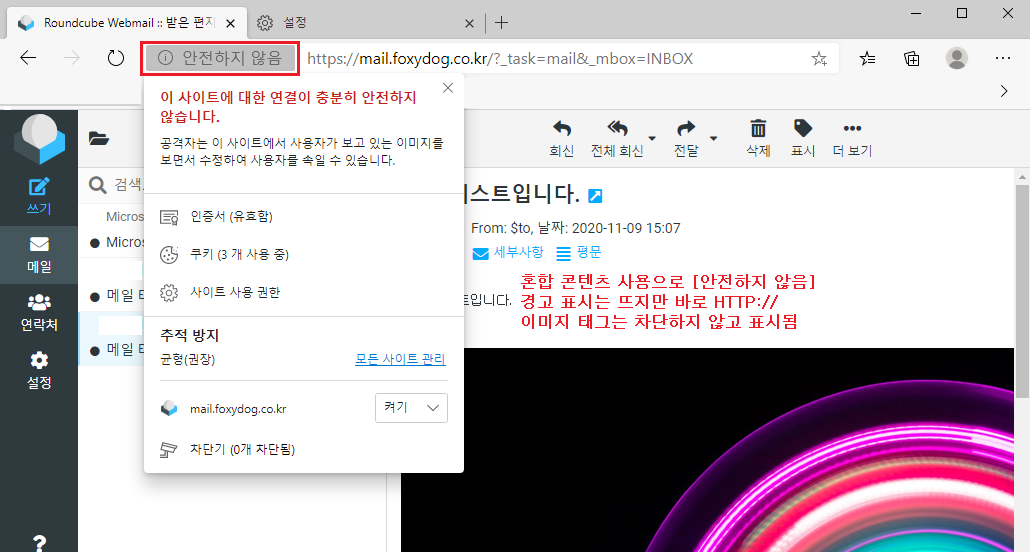Click 쓰기 compose in sidebar
The height and width of the screenshot is (552, 1030).
coord(39,196)
